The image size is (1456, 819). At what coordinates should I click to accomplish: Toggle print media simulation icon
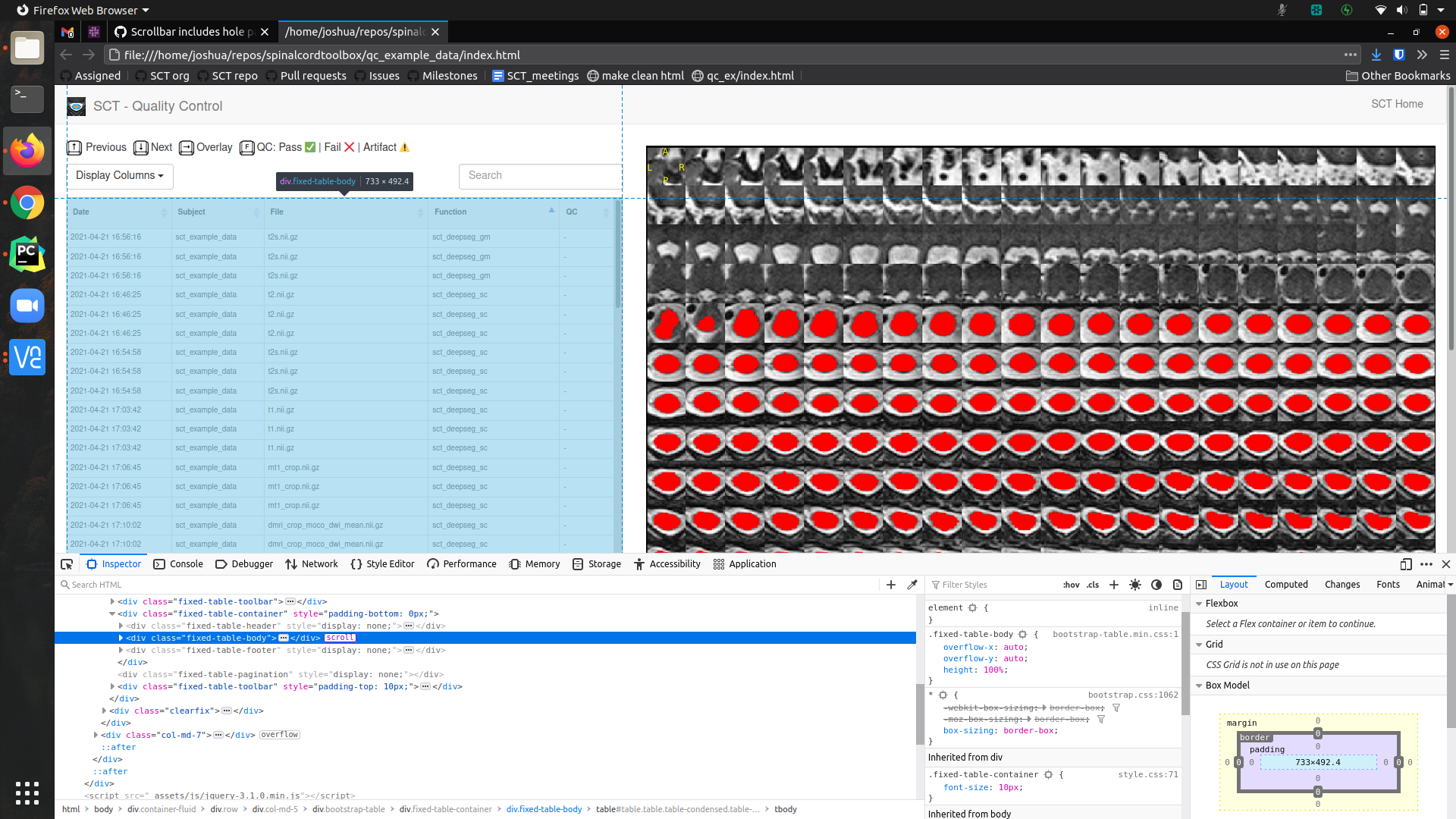click(1177, 585)
